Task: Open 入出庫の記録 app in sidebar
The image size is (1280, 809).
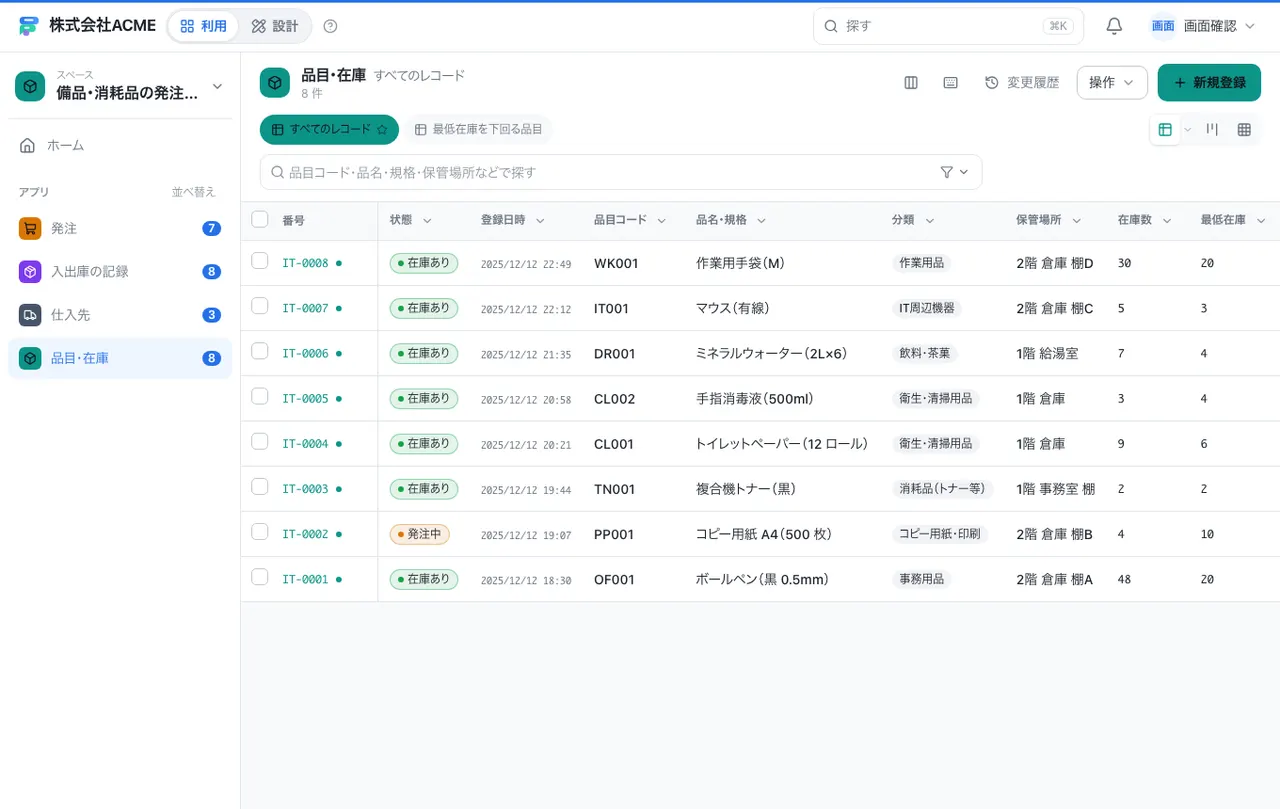Action: 120,271
